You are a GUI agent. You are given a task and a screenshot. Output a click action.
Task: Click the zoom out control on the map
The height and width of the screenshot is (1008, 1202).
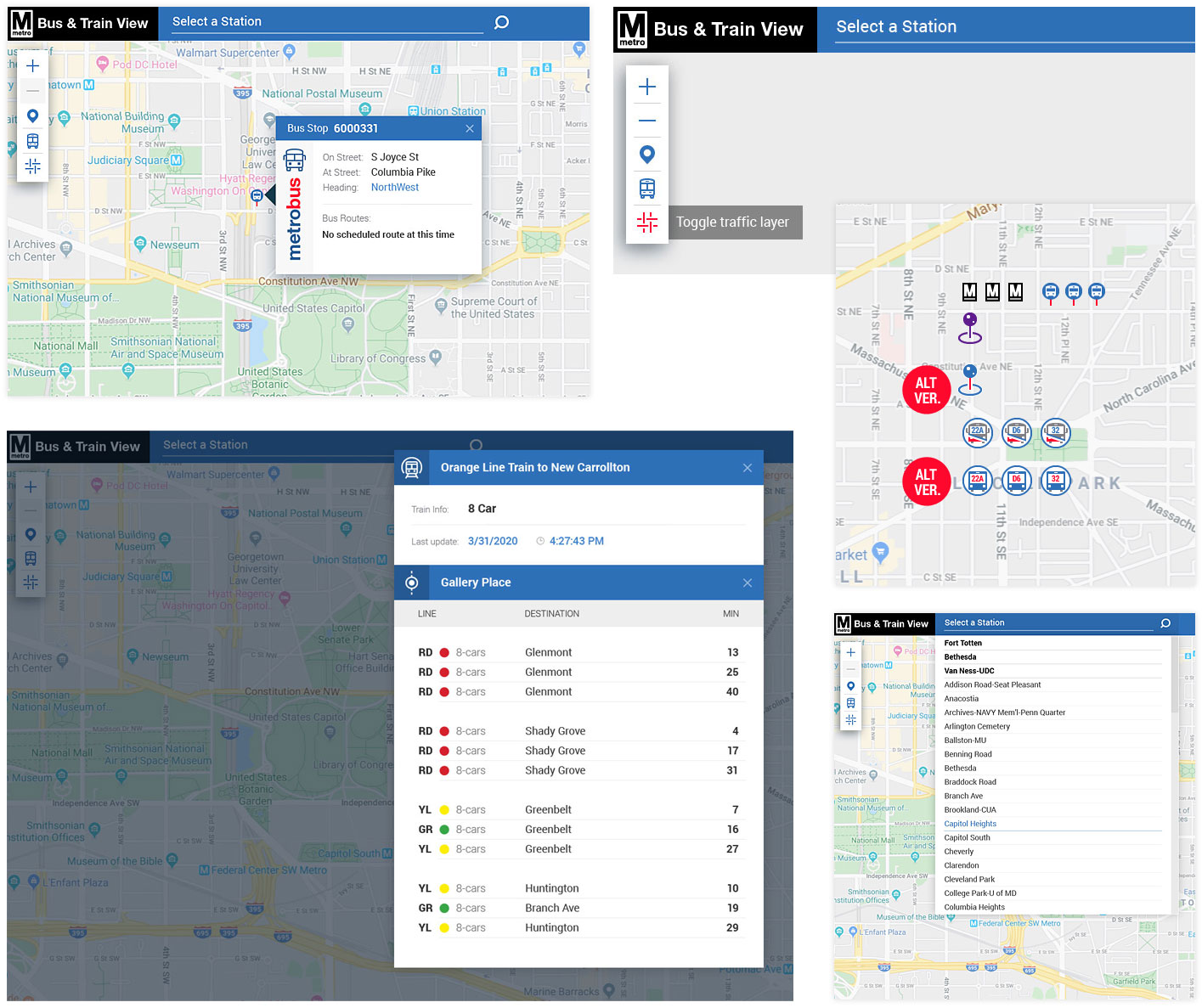(32, 90)
